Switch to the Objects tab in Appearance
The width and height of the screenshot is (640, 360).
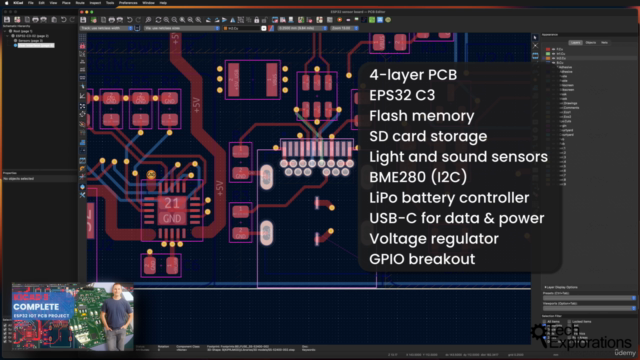pyautogui.click(x=591, y=42)
